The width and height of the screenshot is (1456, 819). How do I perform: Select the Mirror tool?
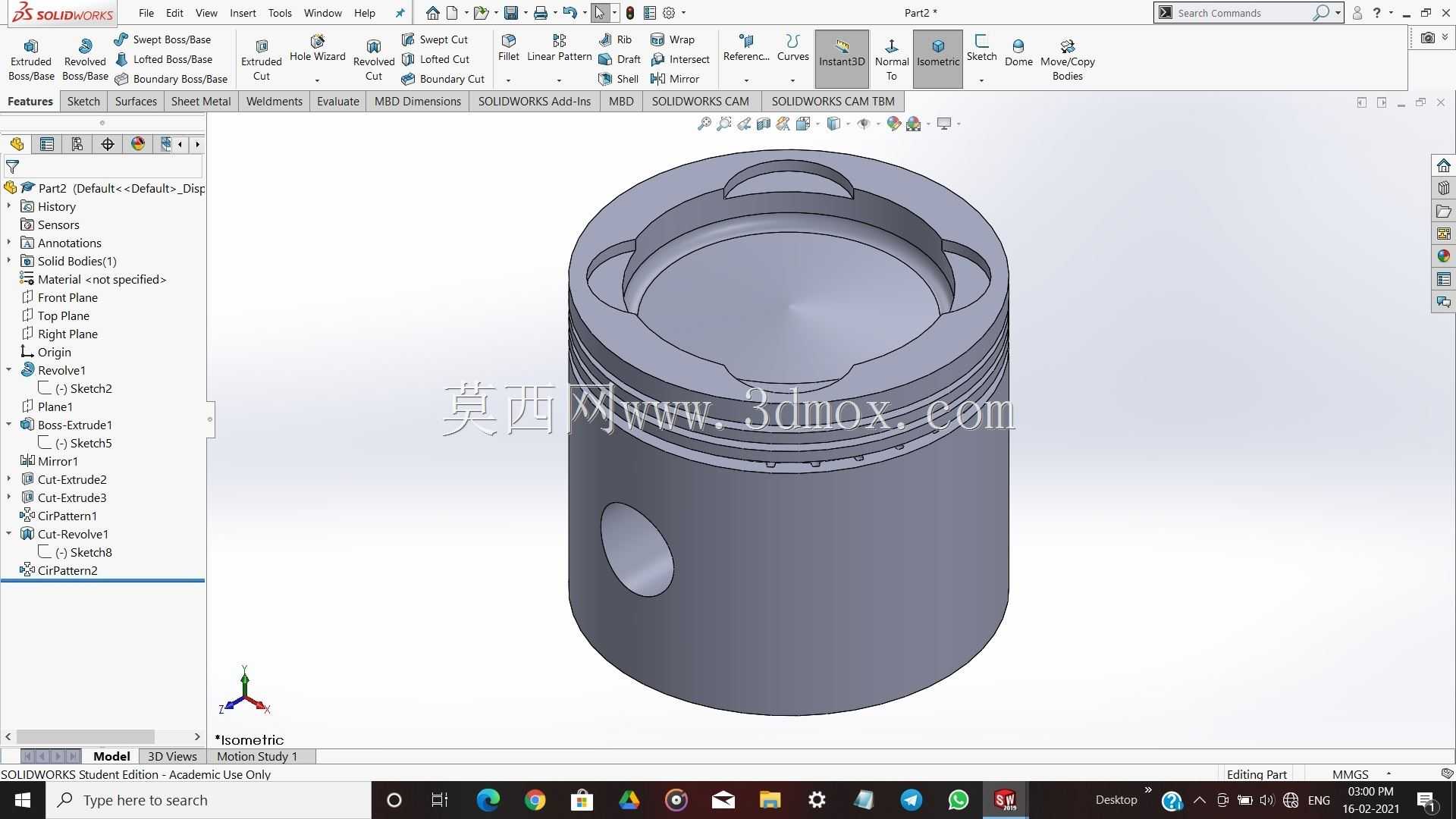pyautogui.click(x=675, y=79)
